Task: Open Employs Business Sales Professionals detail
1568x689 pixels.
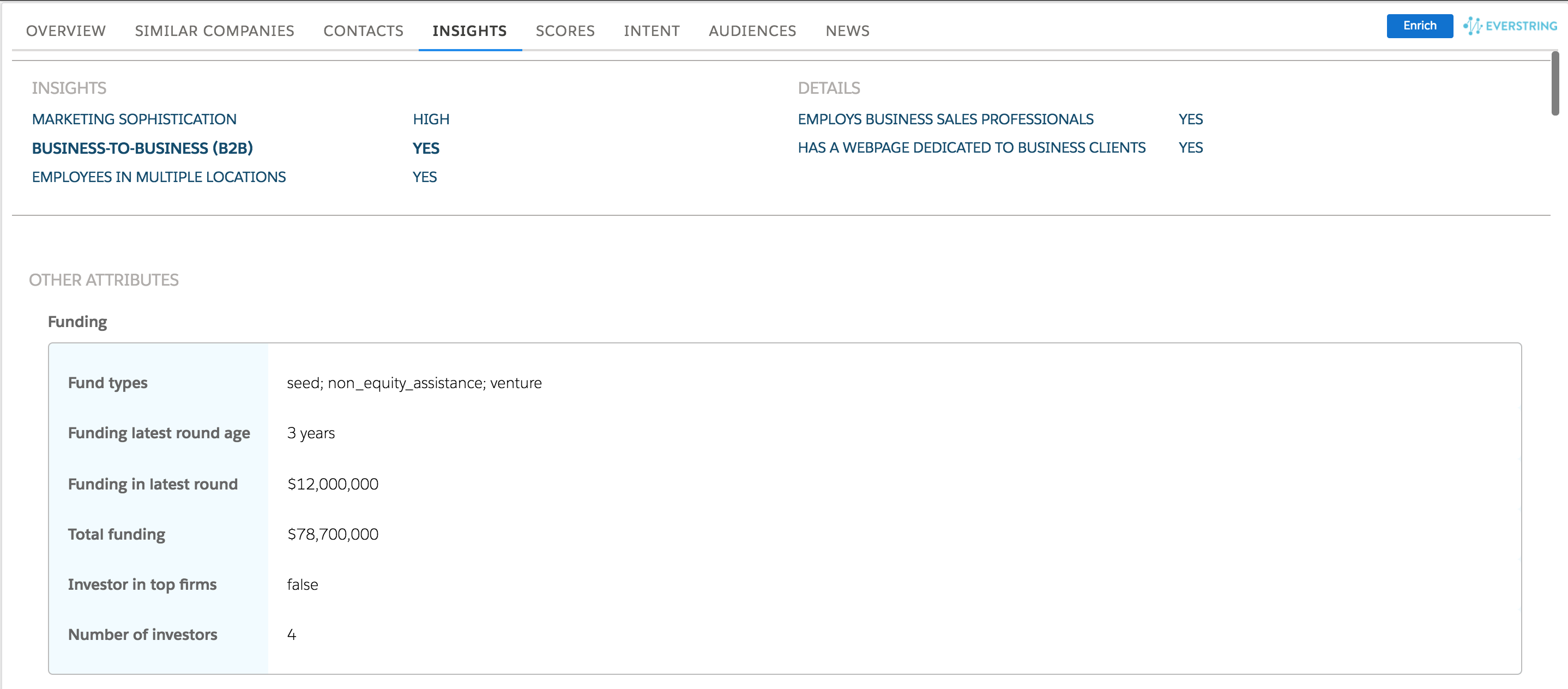Action: (945, 119)
